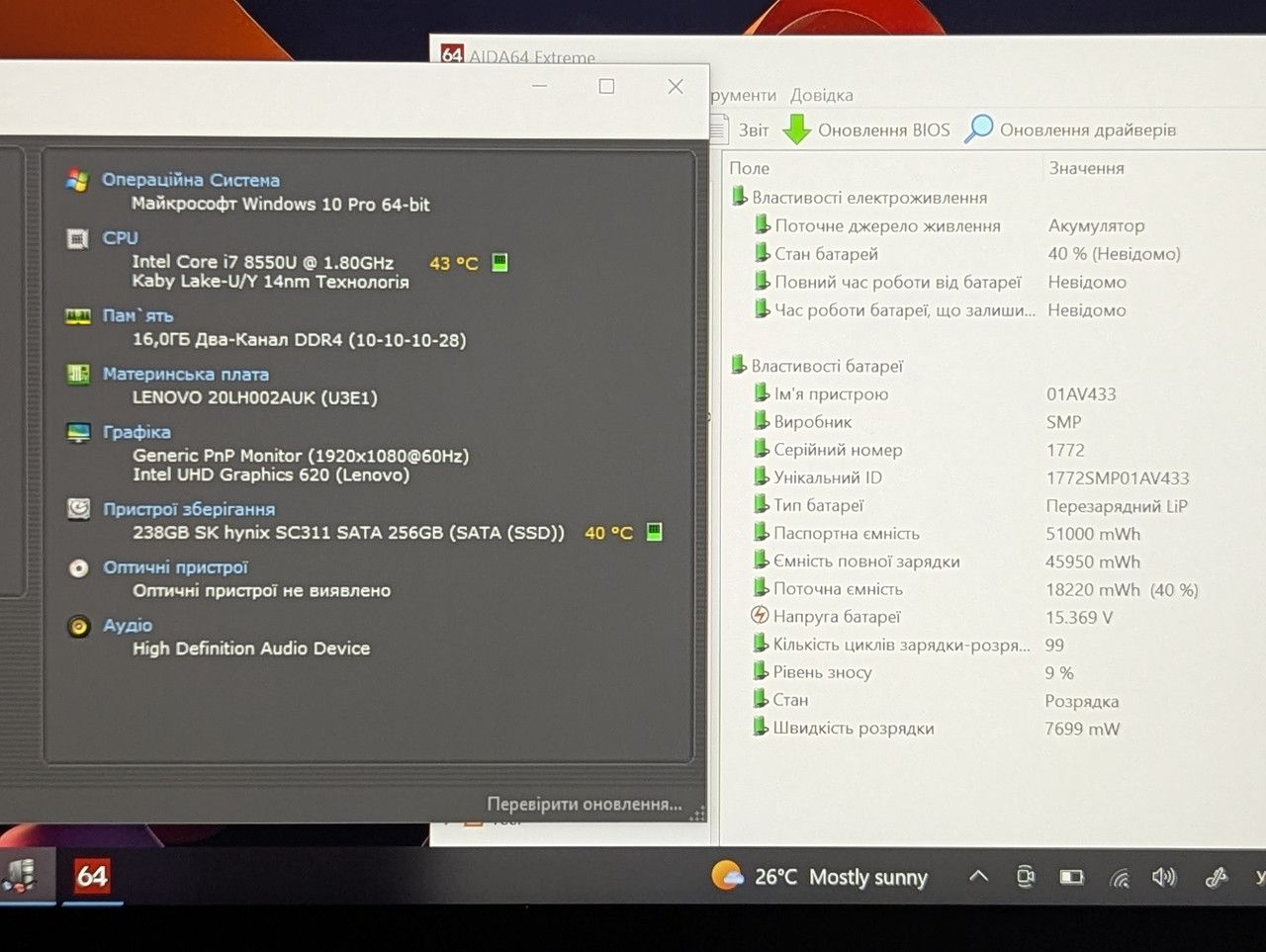Click the High Definition Audio Device text
The image size is (1266, 952).
point(251,649)
